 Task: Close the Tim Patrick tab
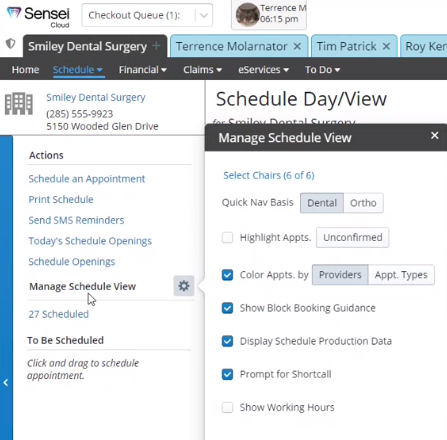[386, 46]
